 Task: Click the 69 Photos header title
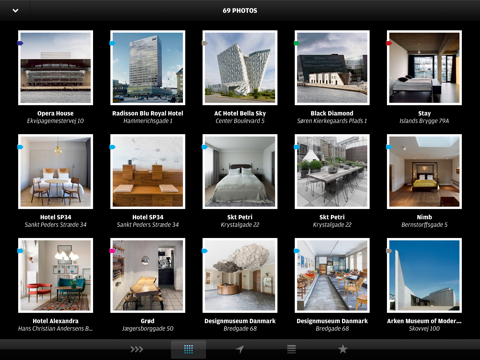coord(240,11)
